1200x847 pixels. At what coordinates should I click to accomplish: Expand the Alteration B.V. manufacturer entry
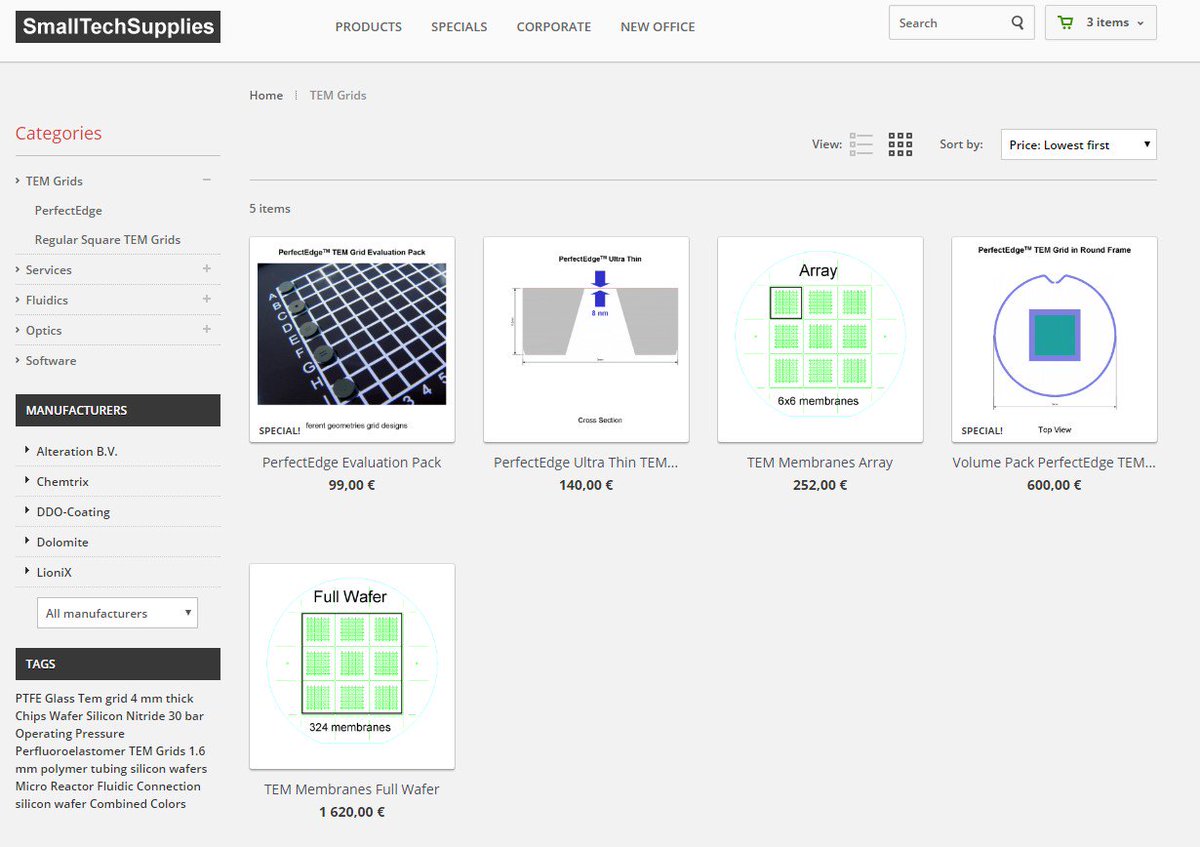[x=26, y=451]
